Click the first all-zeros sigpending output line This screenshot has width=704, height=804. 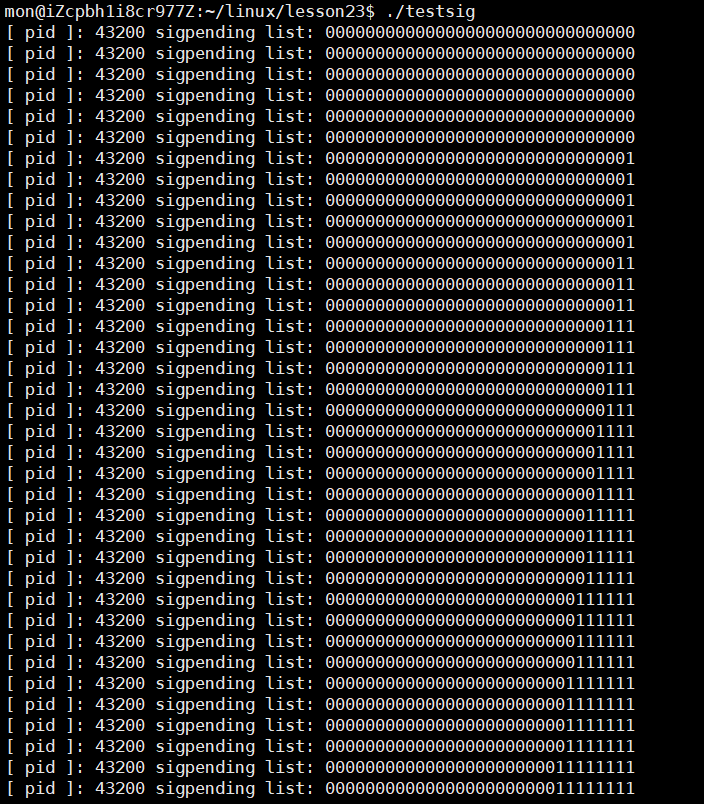(x=321, y=33)
